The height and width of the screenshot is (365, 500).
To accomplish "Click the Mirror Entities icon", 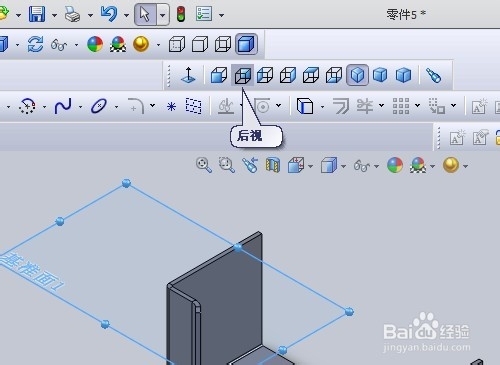I will [x=364, y=106].
